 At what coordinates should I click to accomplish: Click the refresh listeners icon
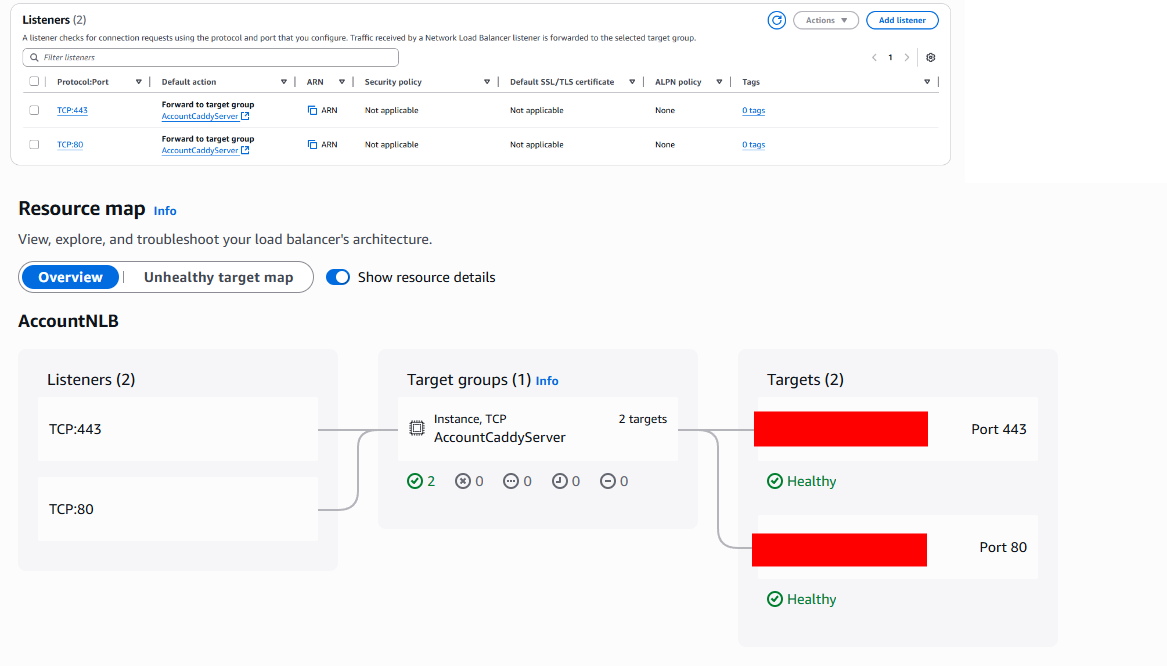coord(776,20)
